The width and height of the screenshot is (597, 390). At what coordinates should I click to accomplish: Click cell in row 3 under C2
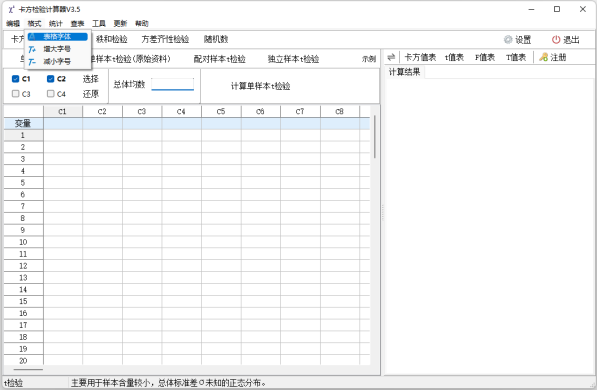102,159
